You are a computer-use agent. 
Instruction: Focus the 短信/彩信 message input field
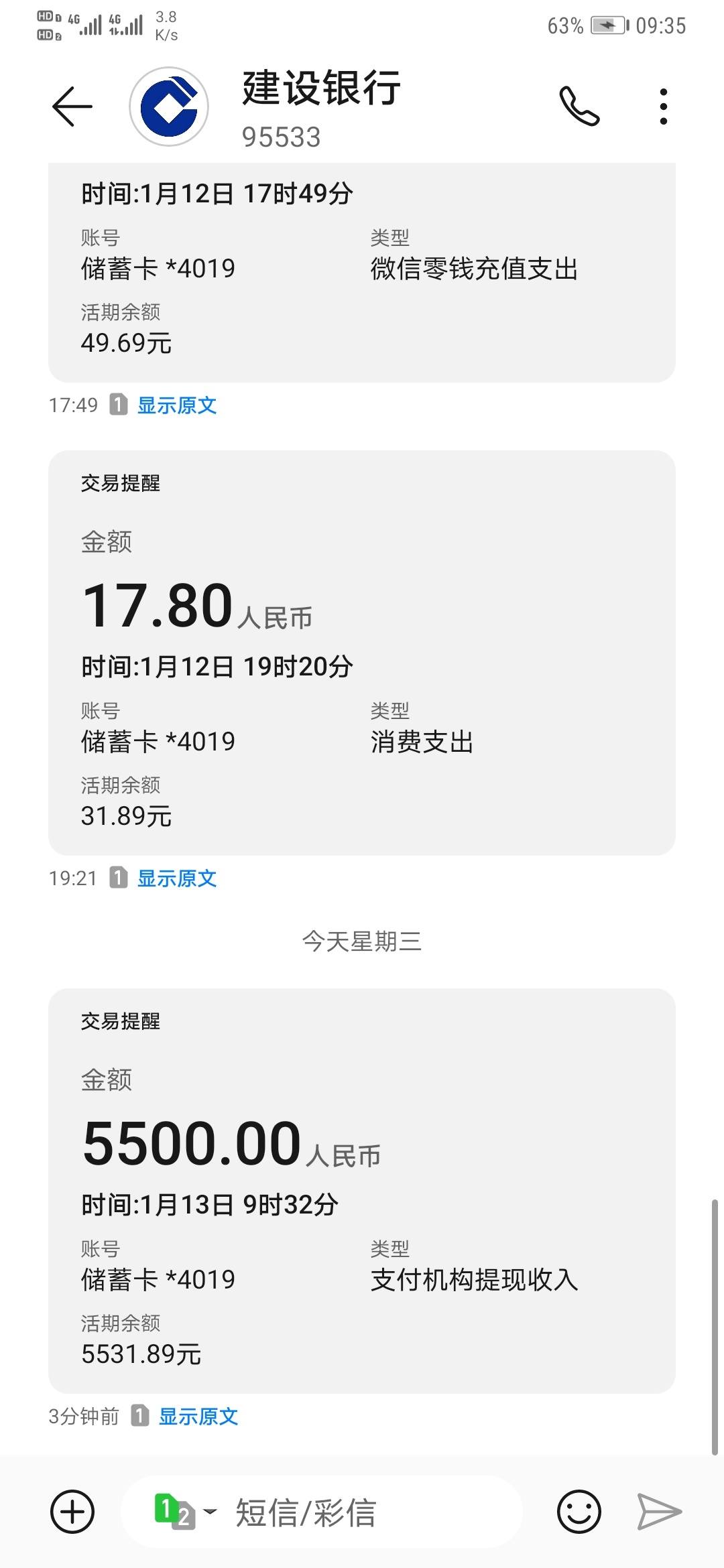pos(321,1512)
